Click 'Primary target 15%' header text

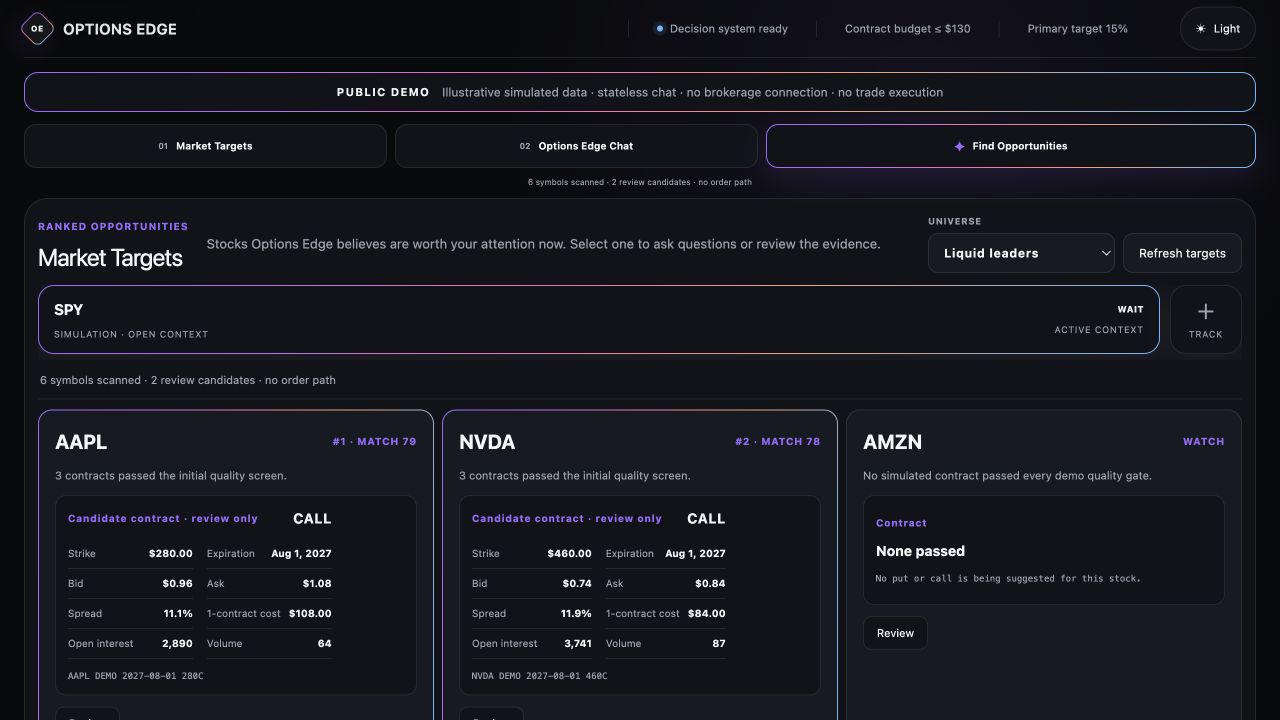pyautogui.click(x=1077, y=29)
